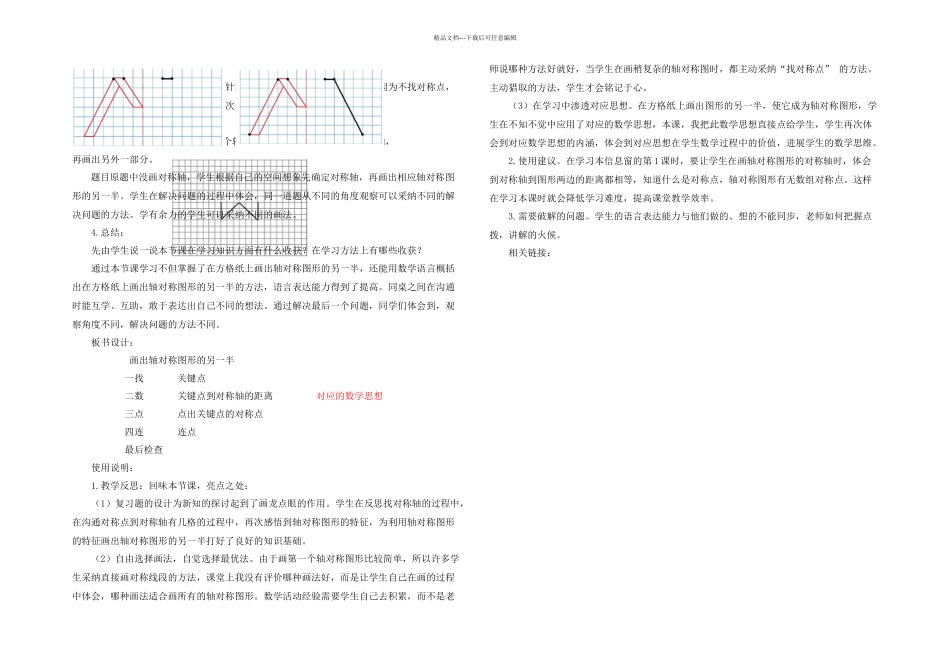Click the text 使用说明:

(x=111, y=468)
